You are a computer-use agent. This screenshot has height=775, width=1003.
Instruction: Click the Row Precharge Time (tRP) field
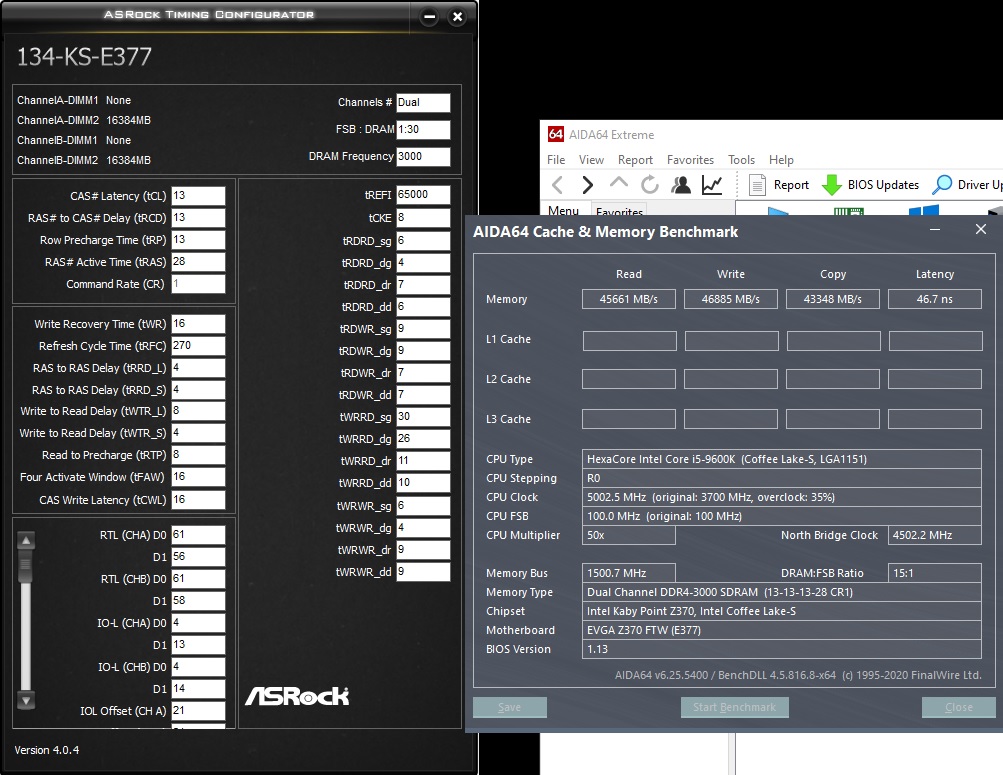click(198, 240)
